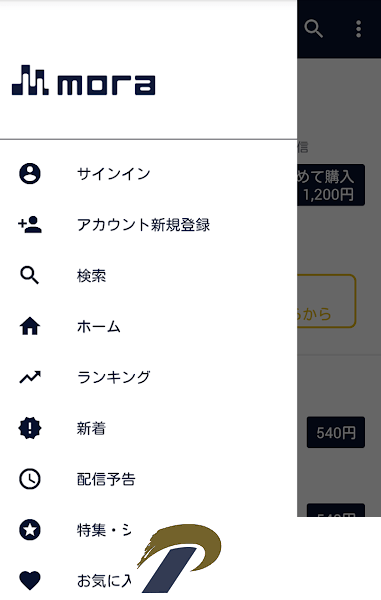
Task: Click the heart favorites icon
Action: (30, 580)
